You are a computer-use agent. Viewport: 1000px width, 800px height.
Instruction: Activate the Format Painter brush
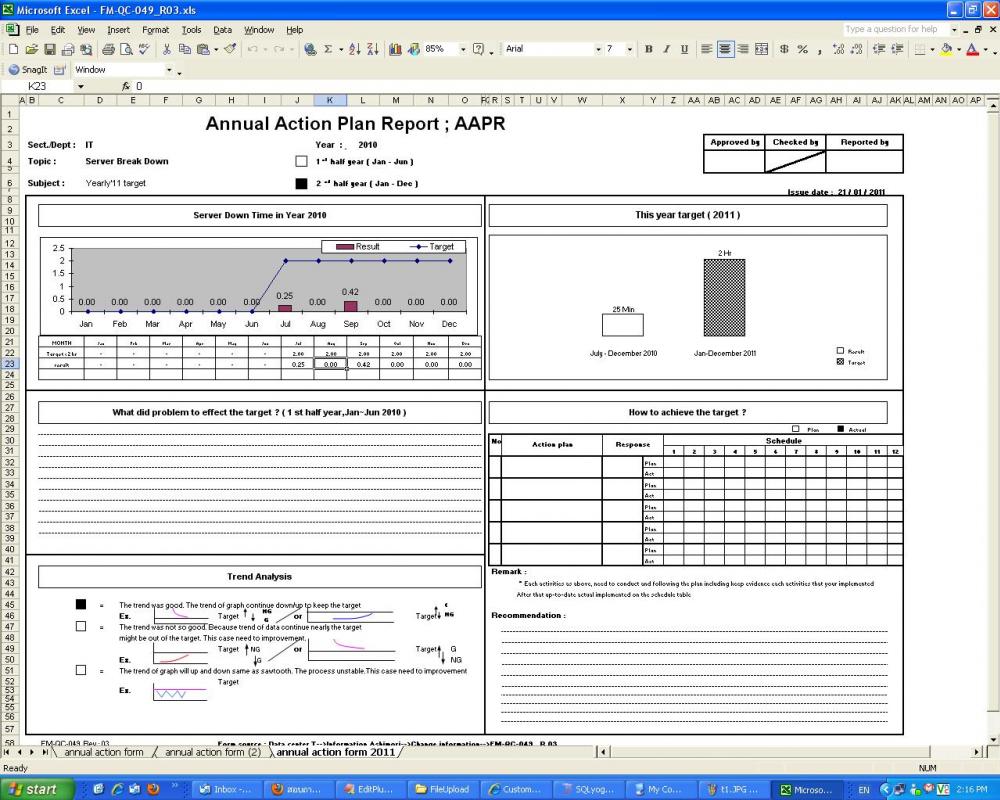tap(230, 49)
